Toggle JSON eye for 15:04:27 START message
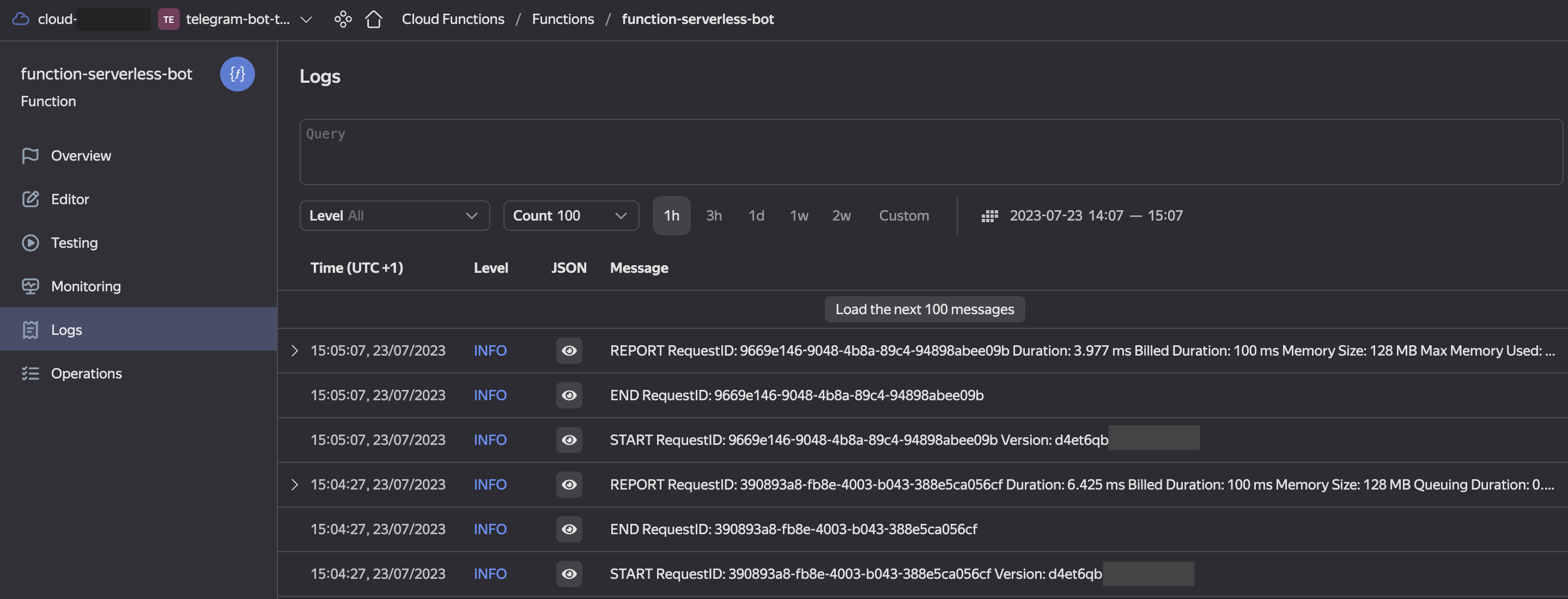1568x599 pixels. click(568, 574)
